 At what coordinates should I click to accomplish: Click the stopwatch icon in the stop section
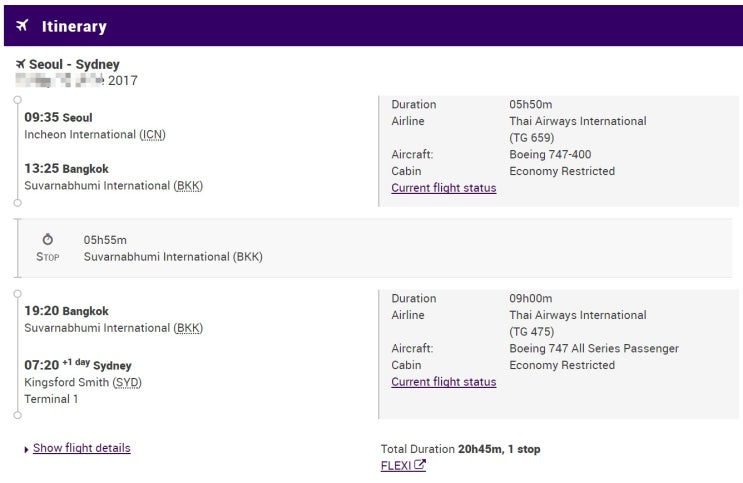coord(47,240)
